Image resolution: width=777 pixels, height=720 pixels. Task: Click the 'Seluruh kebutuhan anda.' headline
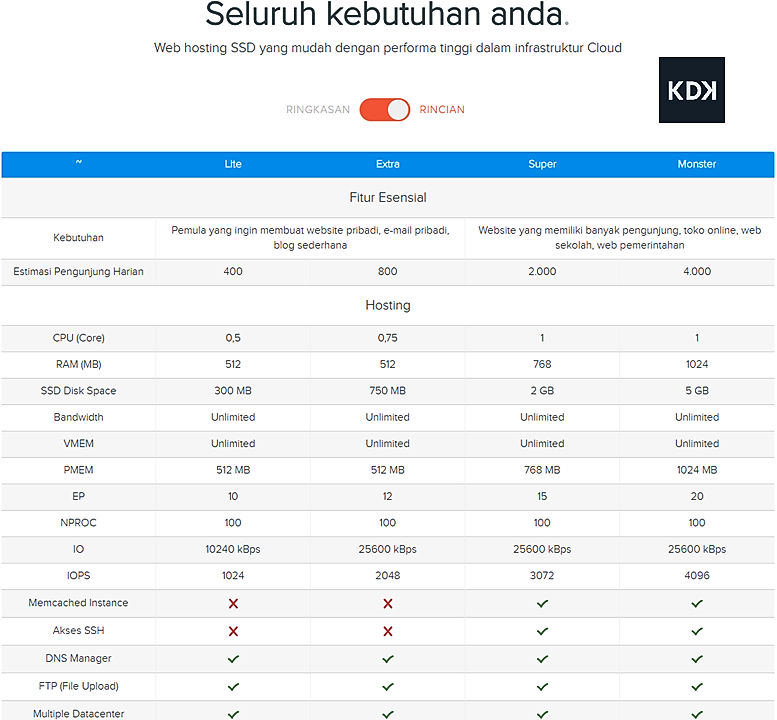point(387,14)
